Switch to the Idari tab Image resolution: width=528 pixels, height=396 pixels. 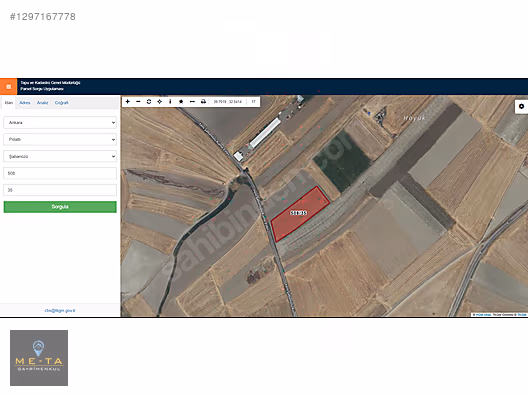9,103
